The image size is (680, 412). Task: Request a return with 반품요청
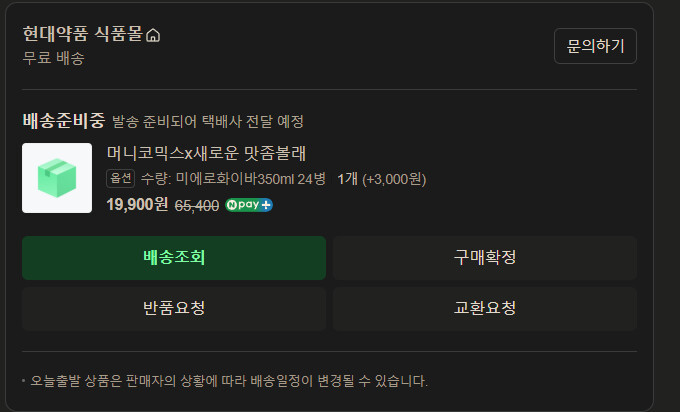pyautogui.click(x=174, y=308)
